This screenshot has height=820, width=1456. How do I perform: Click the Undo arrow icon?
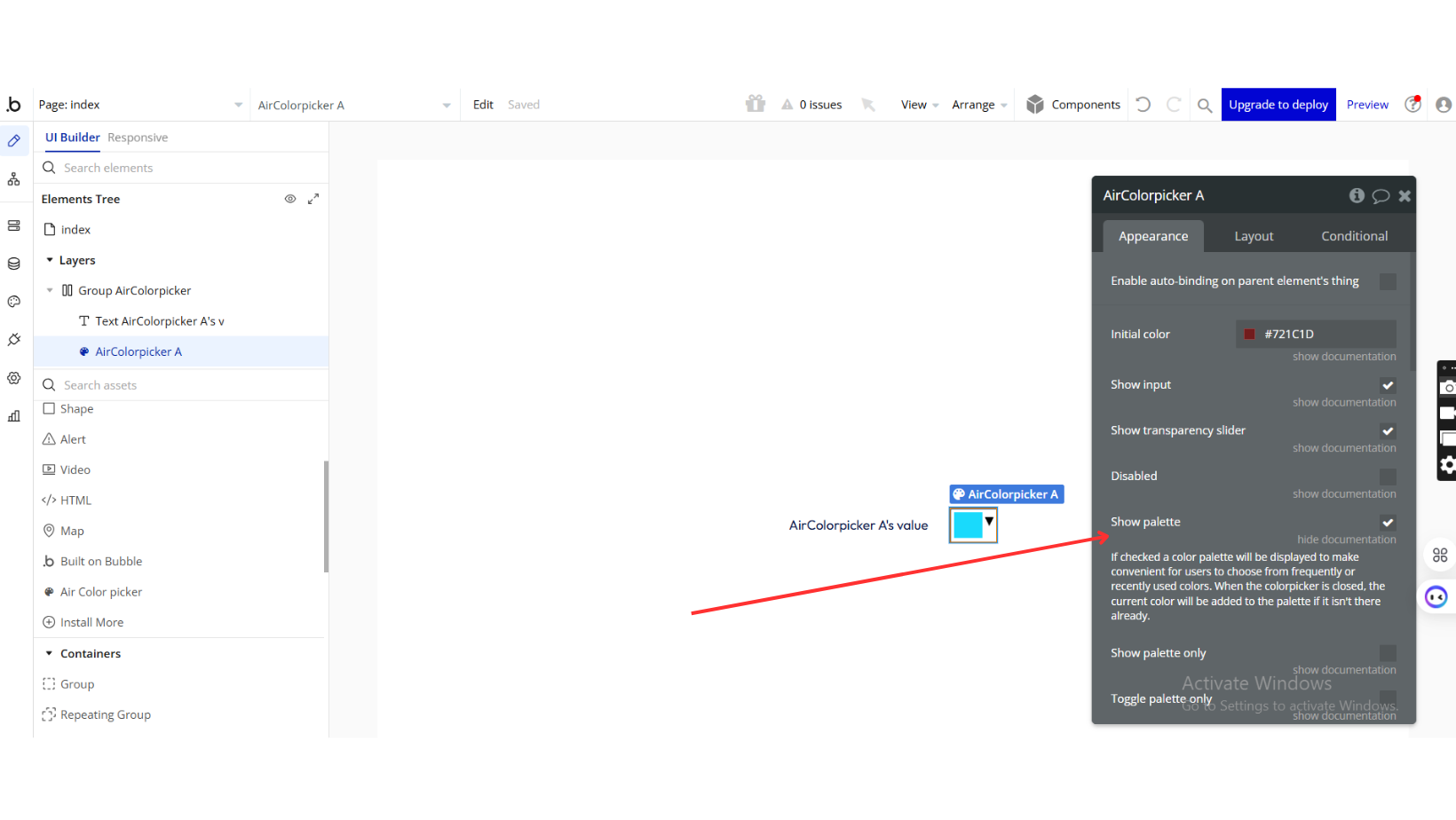pyautogui.click(x=1143, y=105)
